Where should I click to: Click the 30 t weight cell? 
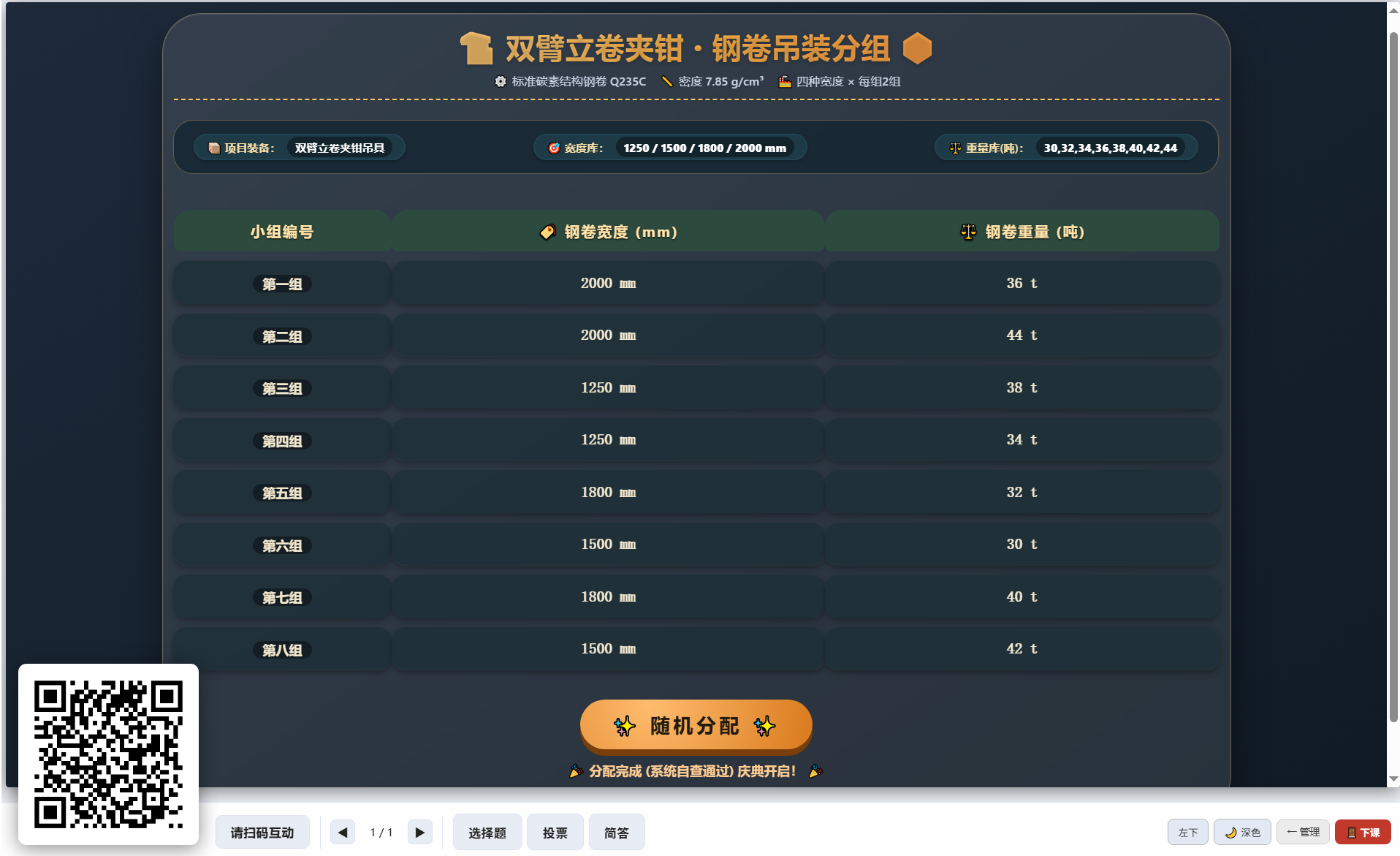[x=1022, y=544]
